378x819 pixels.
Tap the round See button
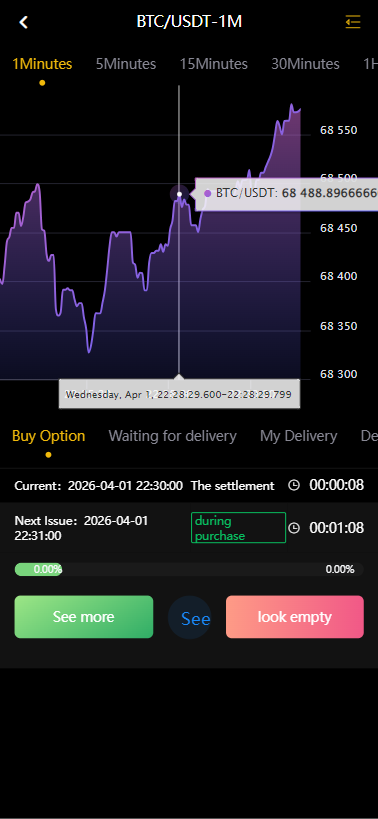(x=190, y=617)
